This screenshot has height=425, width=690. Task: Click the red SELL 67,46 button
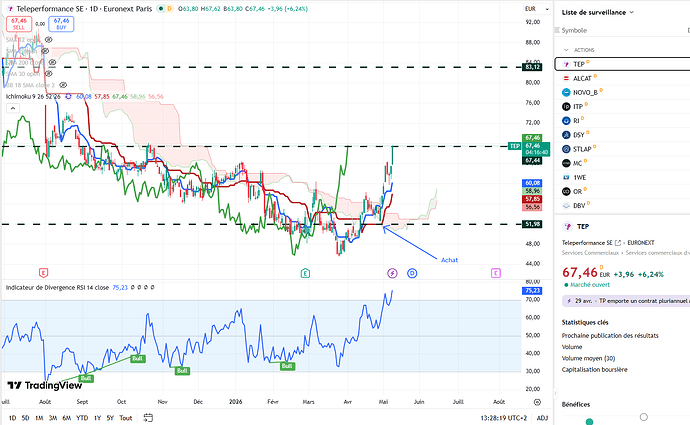18,24
